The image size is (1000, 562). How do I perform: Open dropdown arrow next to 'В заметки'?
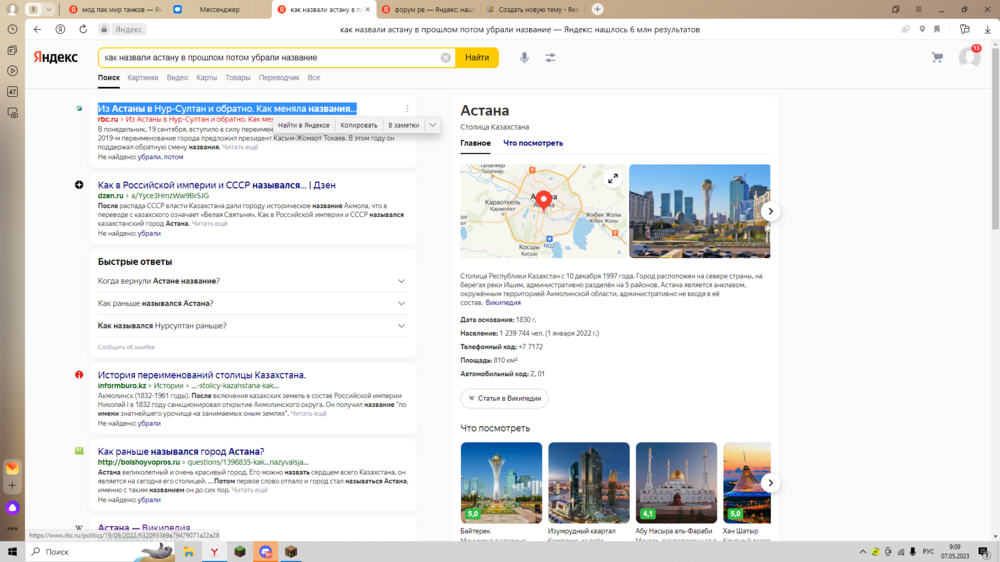432,125
